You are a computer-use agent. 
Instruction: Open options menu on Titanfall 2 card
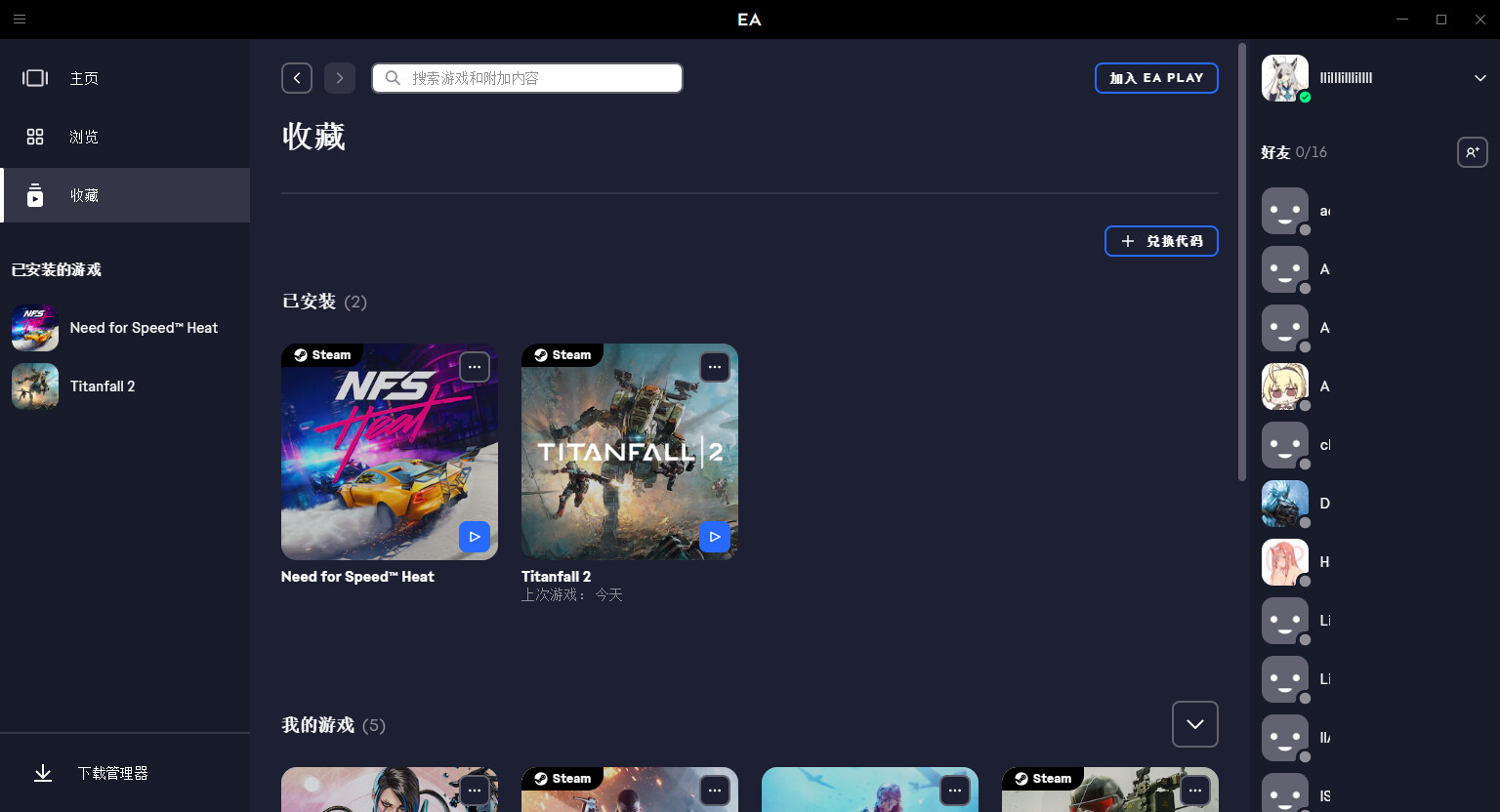715,367
